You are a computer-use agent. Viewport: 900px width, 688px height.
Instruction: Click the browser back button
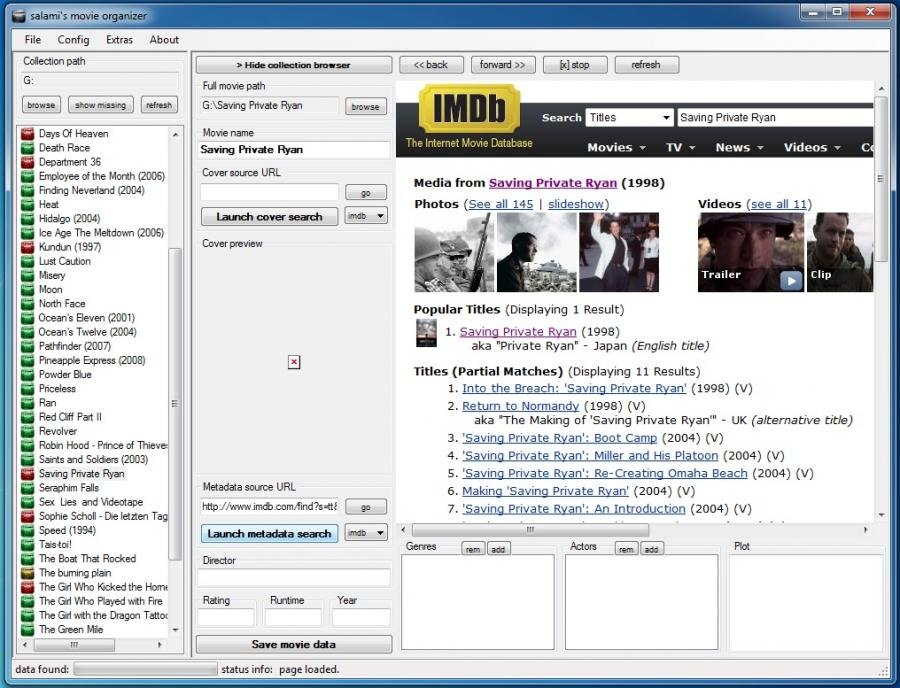tap(431, 65)
